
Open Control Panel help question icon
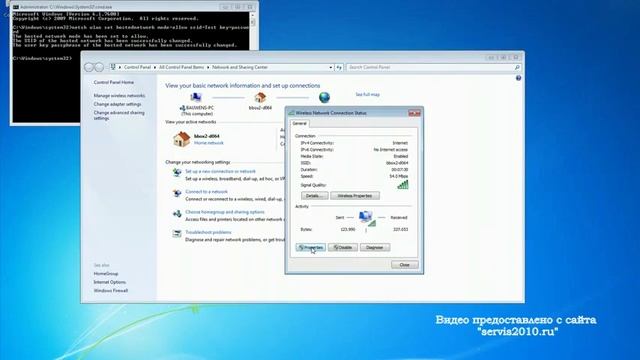point(518,78)
